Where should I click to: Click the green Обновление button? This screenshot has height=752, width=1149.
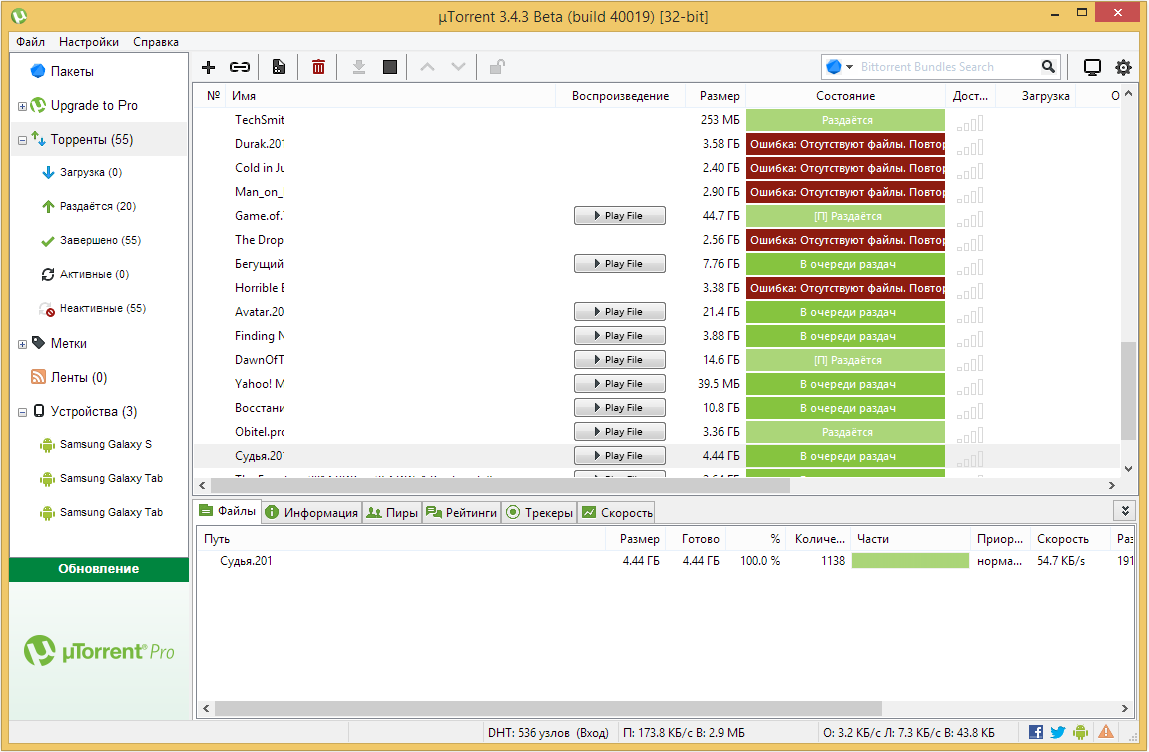[x=99, y=569]
